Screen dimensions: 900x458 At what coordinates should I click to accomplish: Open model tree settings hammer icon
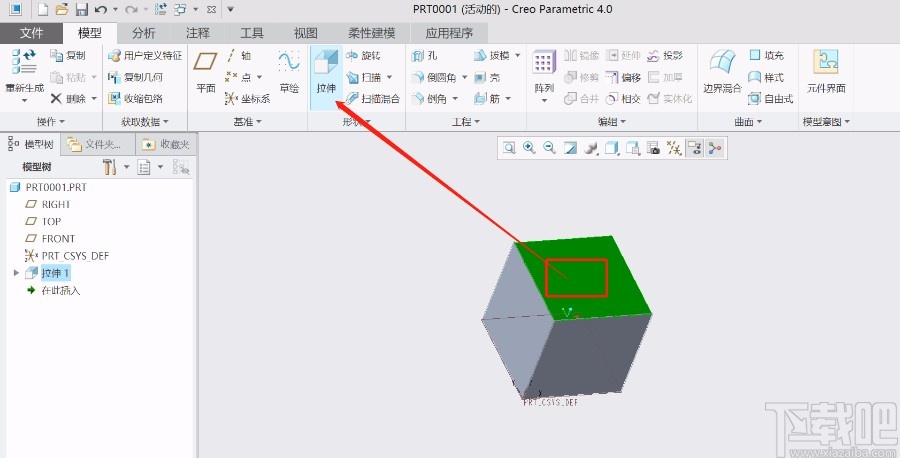109,167
